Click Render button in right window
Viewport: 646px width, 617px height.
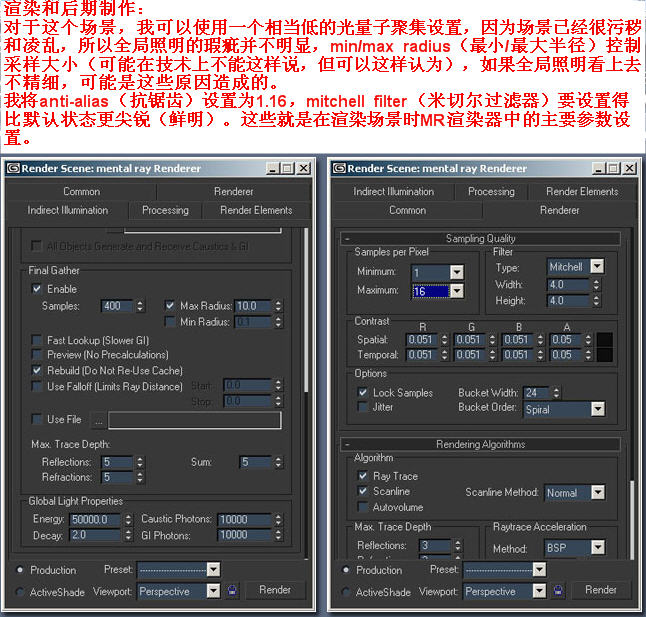click(x=601, y=590)
